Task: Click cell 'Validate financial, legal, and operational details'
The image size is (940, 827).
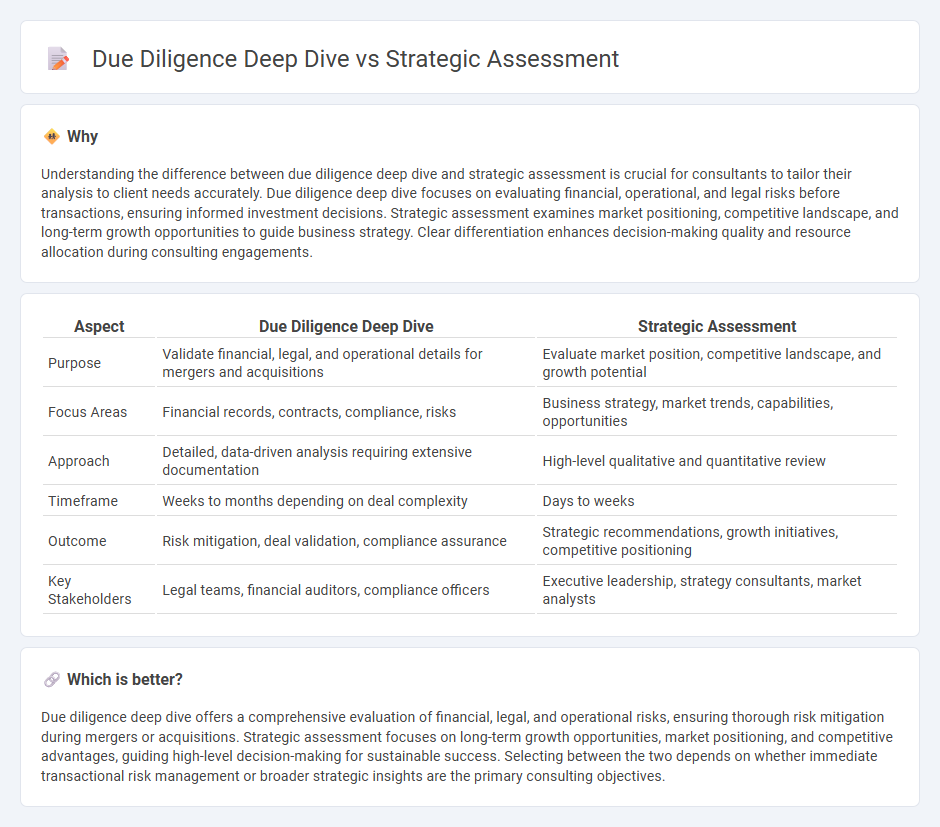Action: (x=346, y=363)
